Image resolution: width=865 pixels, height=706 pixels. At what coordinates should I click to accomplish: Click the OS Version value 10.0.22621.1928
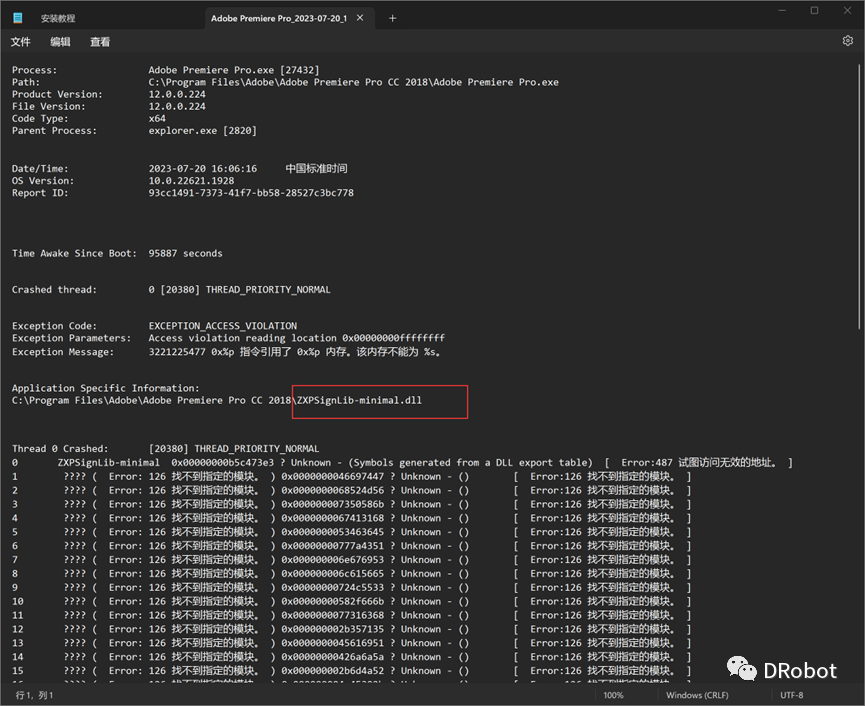(x=191, y=181)
